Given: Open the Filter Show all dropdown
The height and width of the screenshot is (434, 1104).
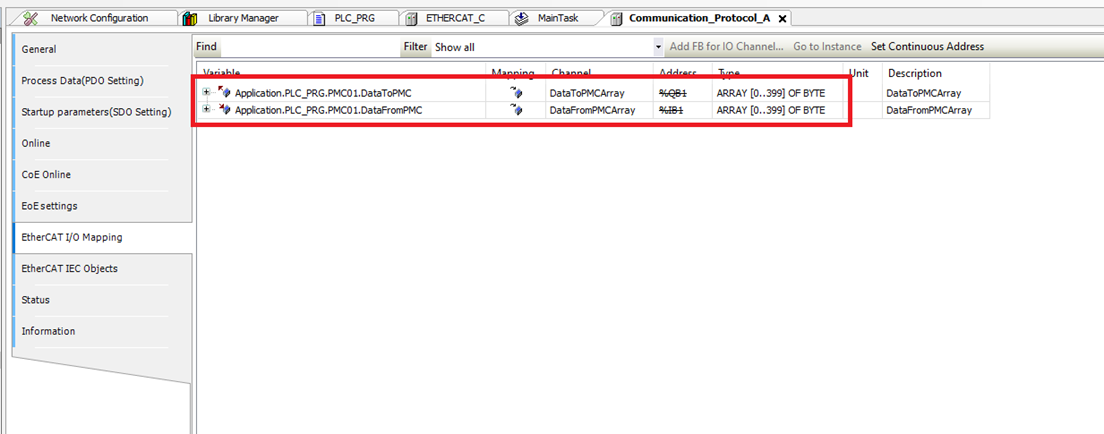Looking at the screenshot, I should click(x=658, y=47).
